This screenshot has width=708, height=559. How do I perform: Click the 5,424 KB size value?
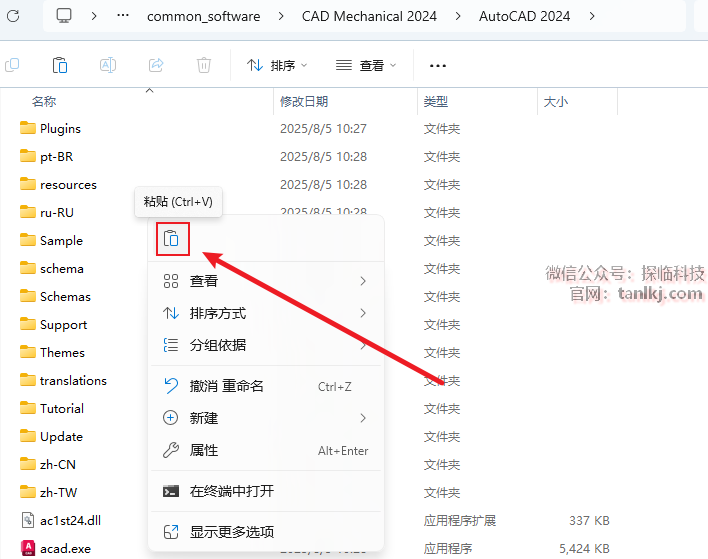coord(584,549)
